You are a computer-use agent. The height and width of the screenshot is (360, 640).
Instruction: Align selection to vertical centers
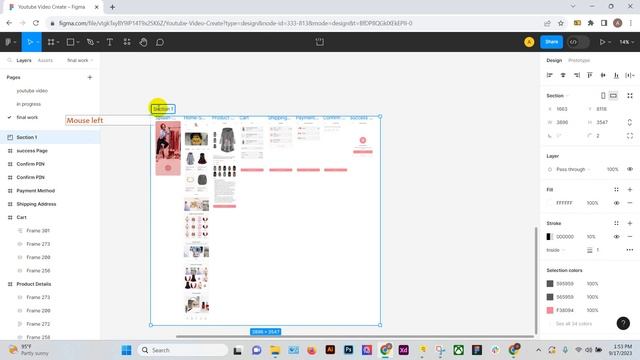(603, 75)
